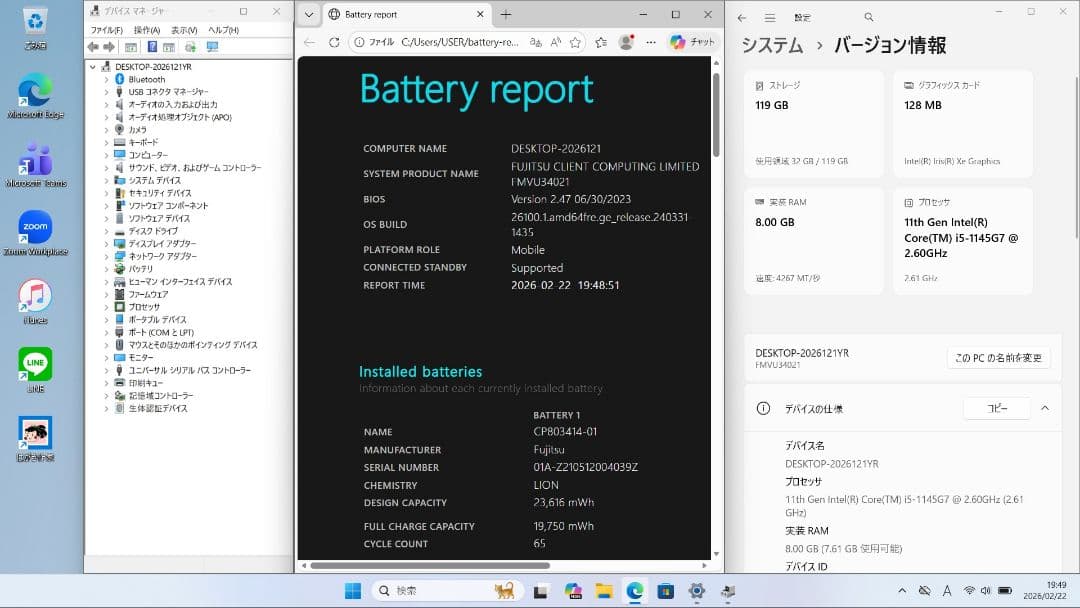Viewport: 1080px width, 608px height.
Task: Open the help icon in Device Manager toolbar
Action: pos(152,46)
